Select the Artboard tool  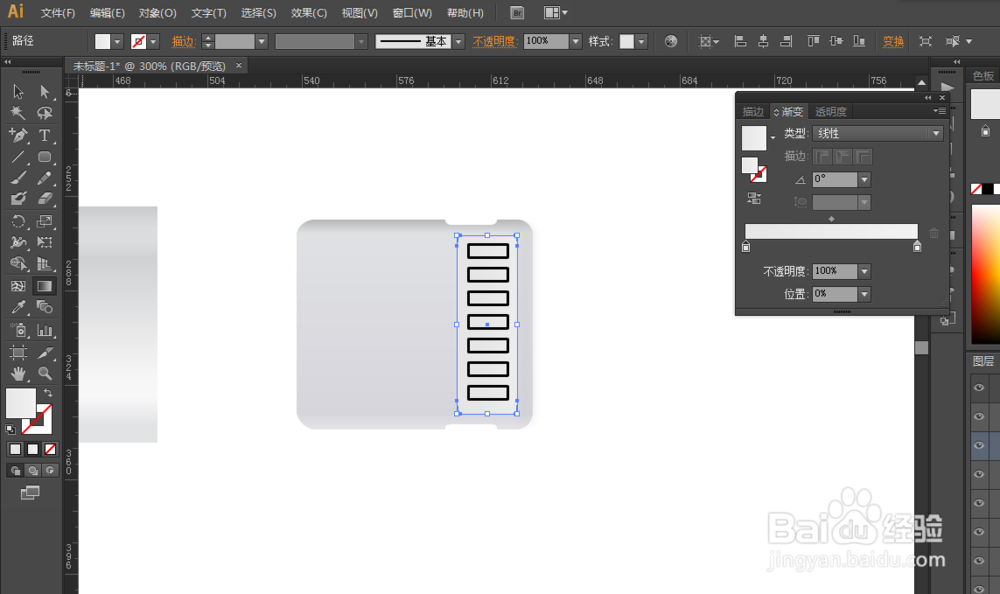18,352
